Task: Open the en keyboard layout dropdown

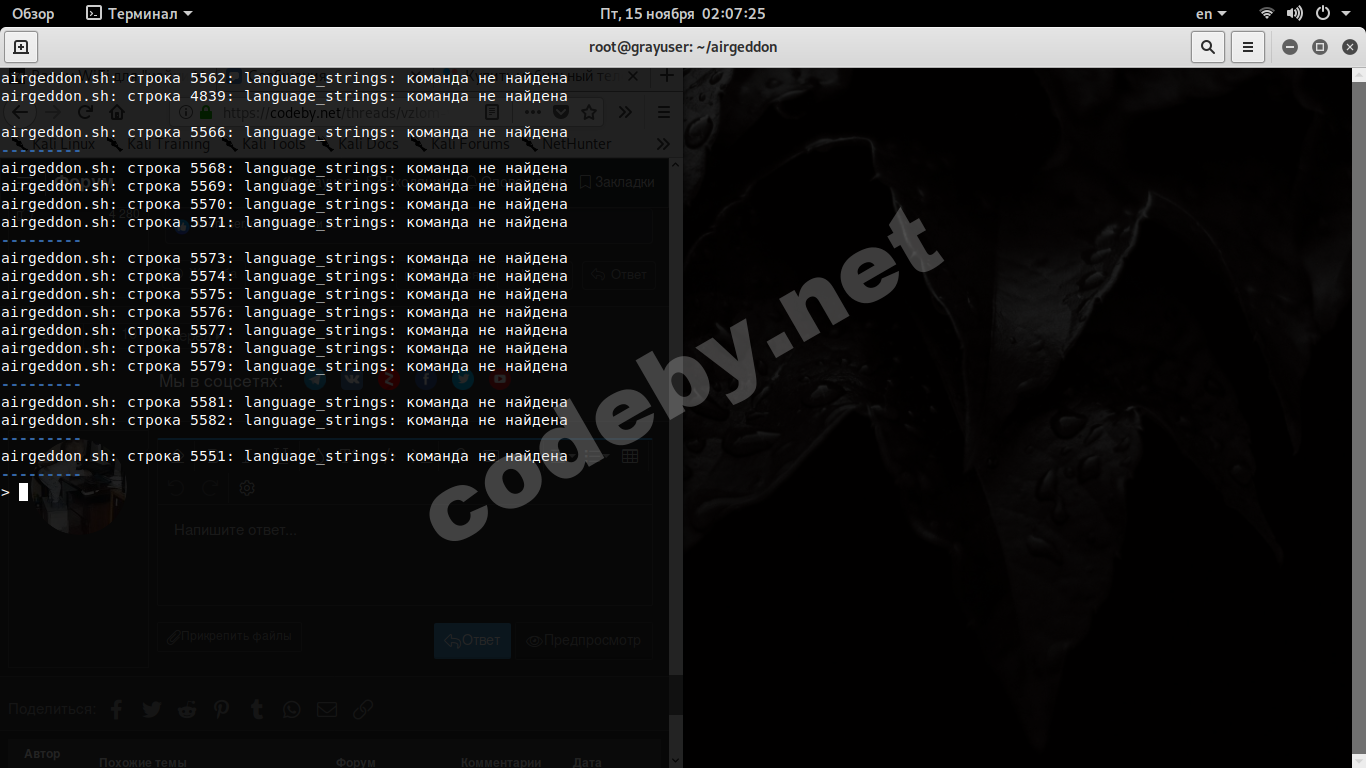Action: coord(1211,14)
